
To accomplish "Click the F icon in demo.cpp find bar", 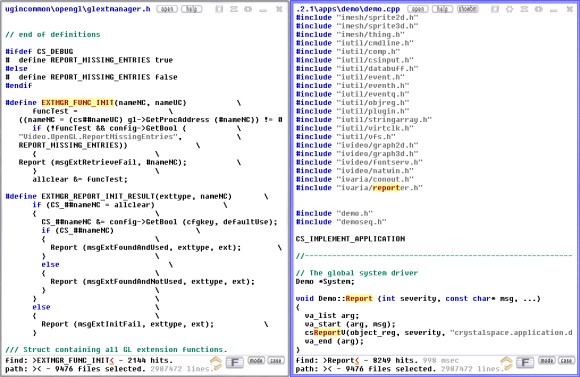I will (525, 363).
